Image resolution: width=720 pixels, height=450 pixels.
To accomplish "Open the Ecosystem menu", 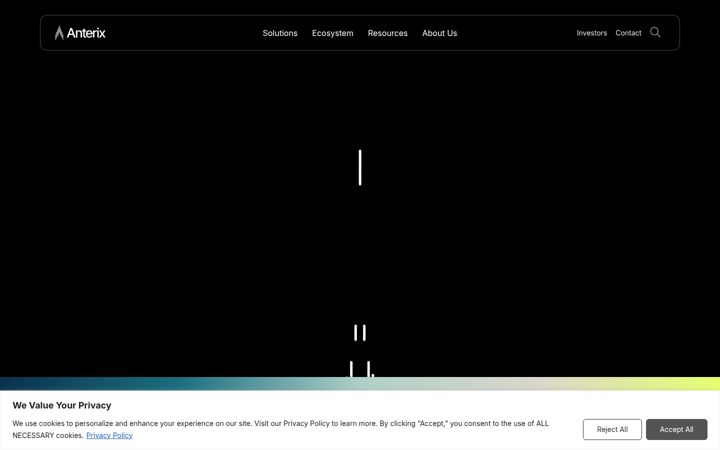I will point(332,33).
